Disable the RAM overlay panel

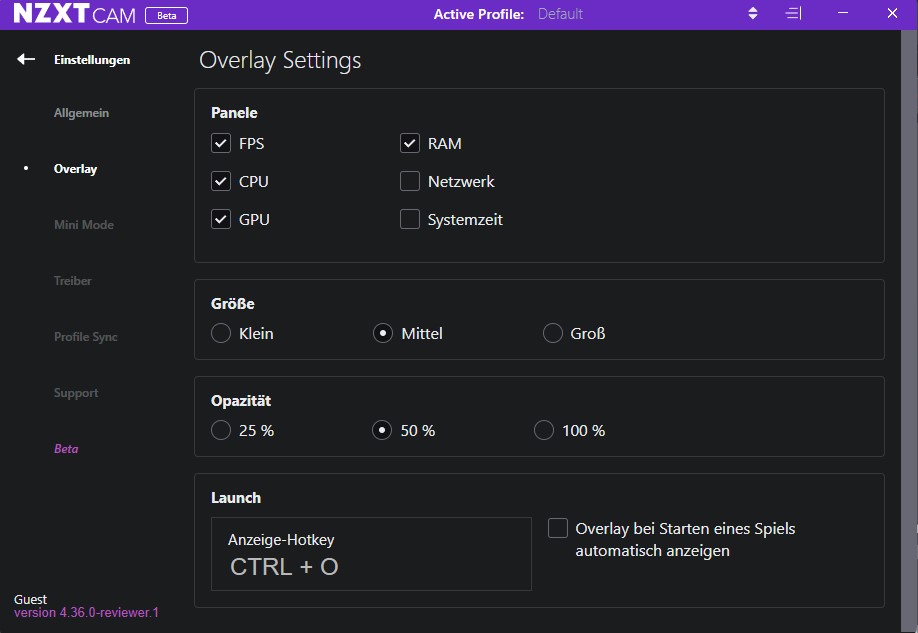pos(410,143)
